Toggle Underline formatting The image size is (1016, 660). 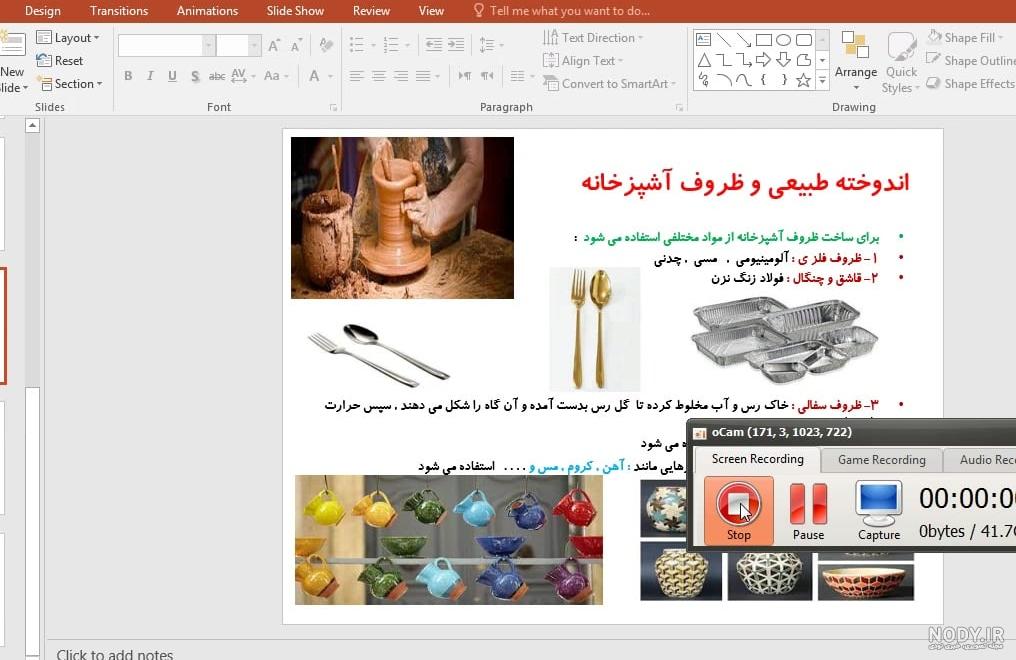(x=172, y=76)
